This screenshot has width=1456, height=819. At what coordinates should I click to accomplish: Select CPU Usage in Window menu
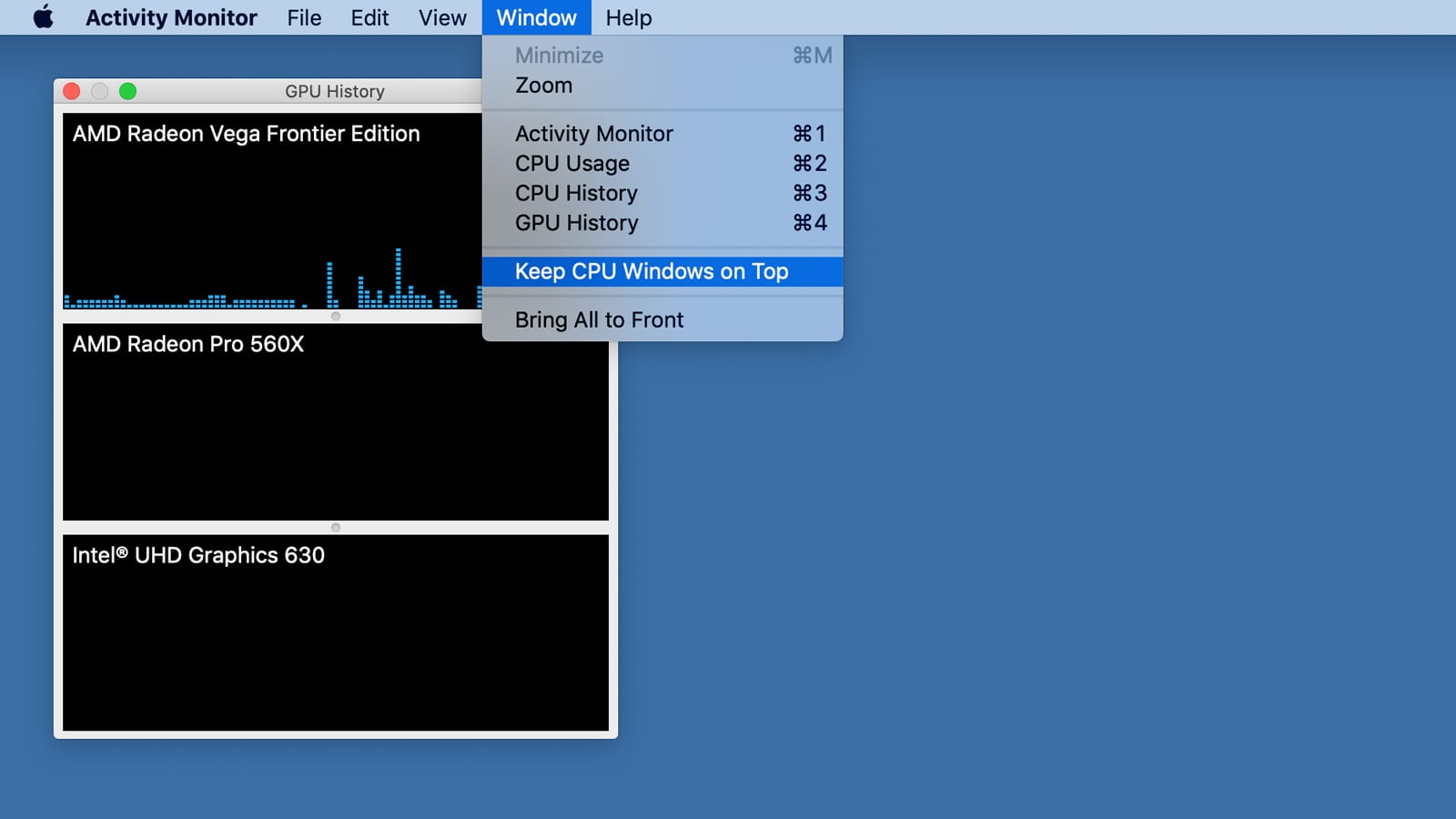[662, 164]
